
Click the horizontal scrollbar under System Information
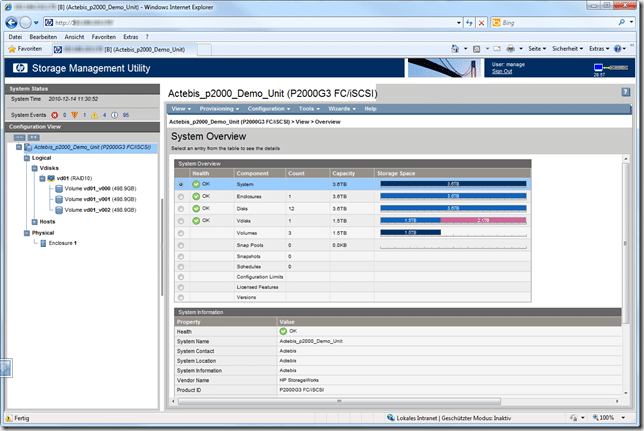click(x=339, y=401)
